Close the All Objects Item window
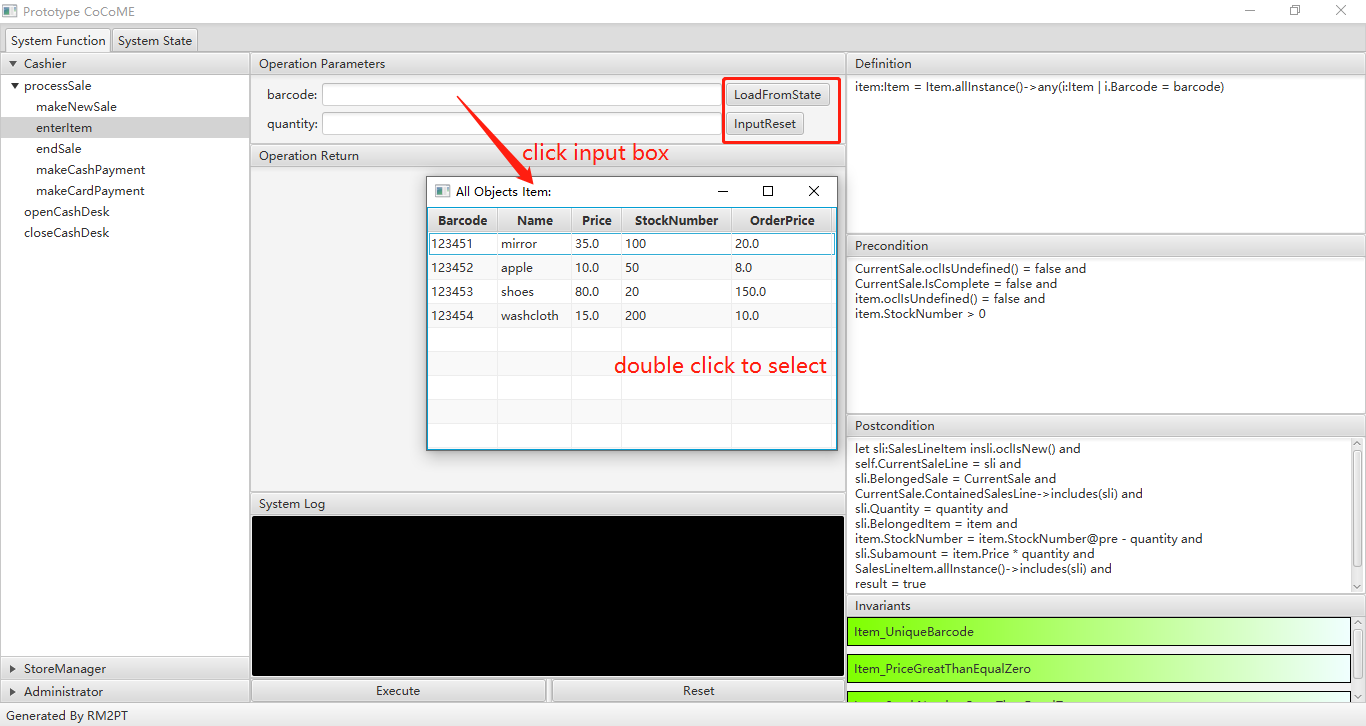This screenshot has width=1366, height=726. [x=814, y=191]
